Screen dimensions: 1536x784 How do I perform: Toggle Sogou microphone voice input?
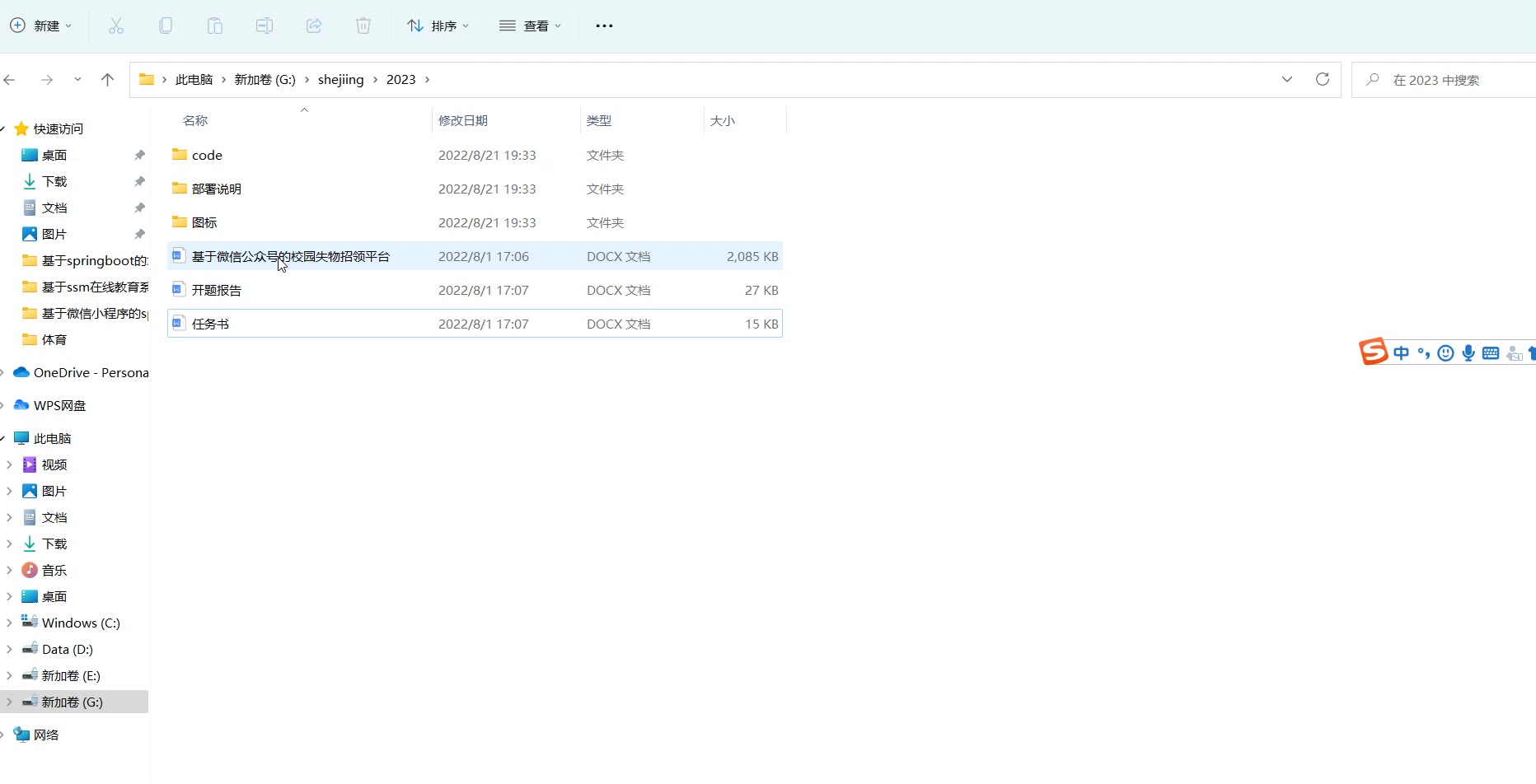[x=1468, y=353]
